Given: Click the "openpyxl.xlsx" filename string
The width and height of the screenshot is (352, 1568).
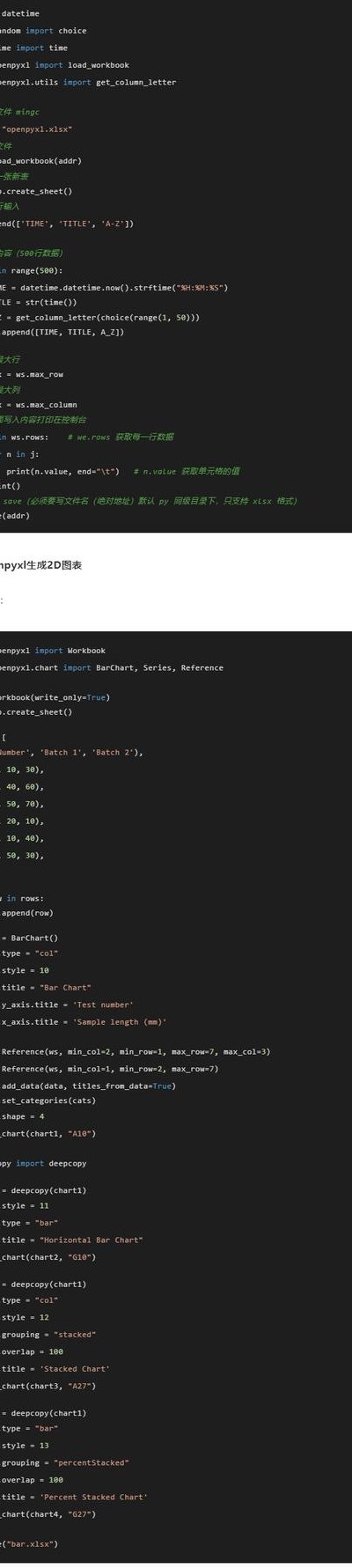Looking at the screenshot, I should (38, 129).
